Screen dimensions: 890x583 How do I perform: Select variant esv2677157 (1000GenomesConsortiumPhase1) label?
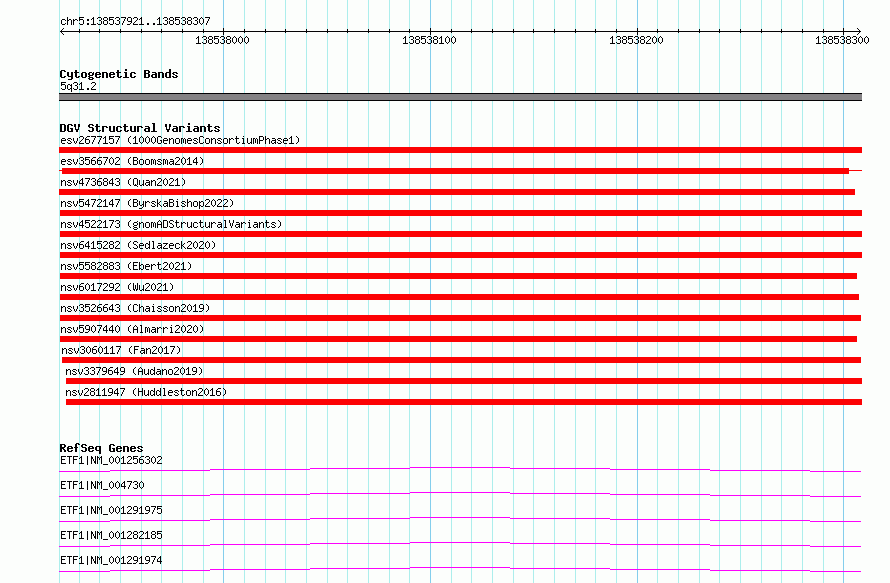tap(180, 140)
